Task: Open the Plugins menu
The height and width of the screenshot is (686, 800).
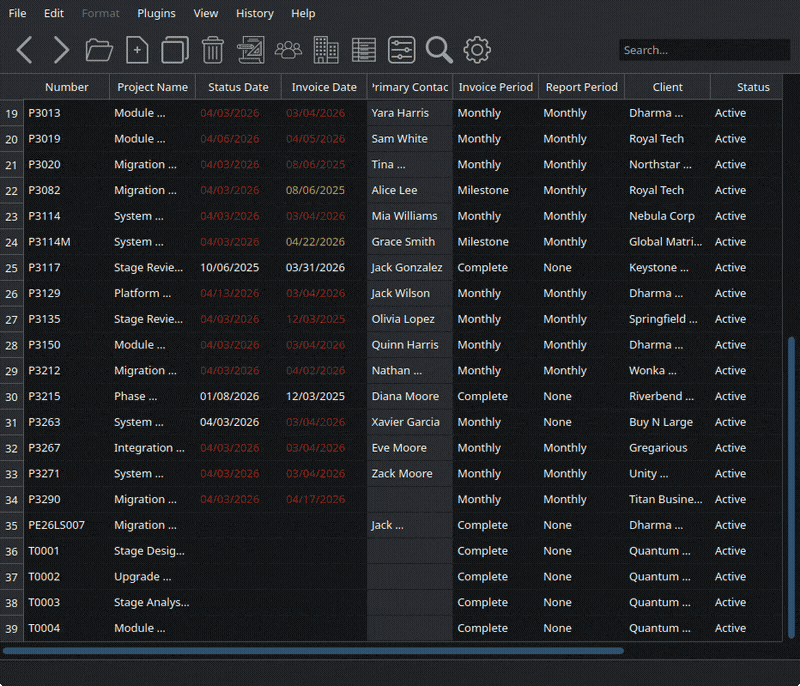Action: coord(156,13)
